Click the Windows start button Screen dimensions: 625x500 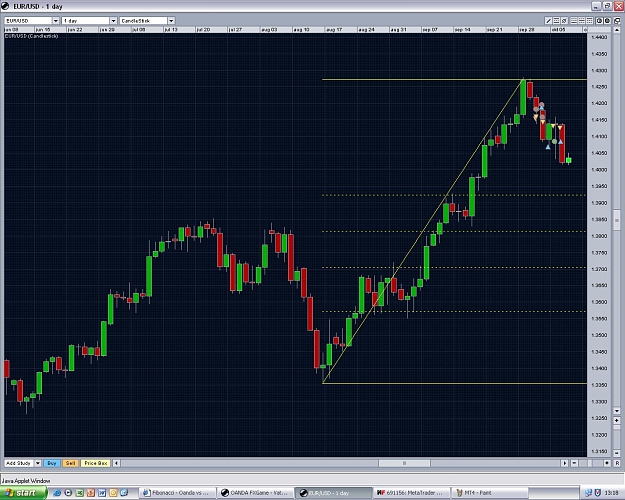tap(23, 493)
